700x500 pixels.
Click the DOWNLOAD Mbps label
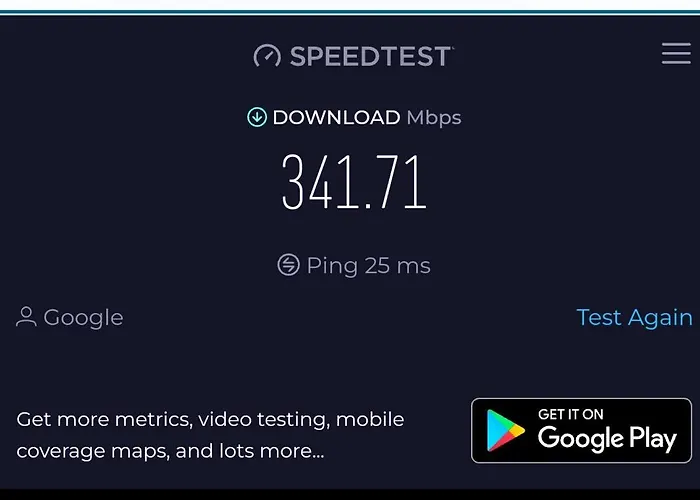[x=367, y=118]
